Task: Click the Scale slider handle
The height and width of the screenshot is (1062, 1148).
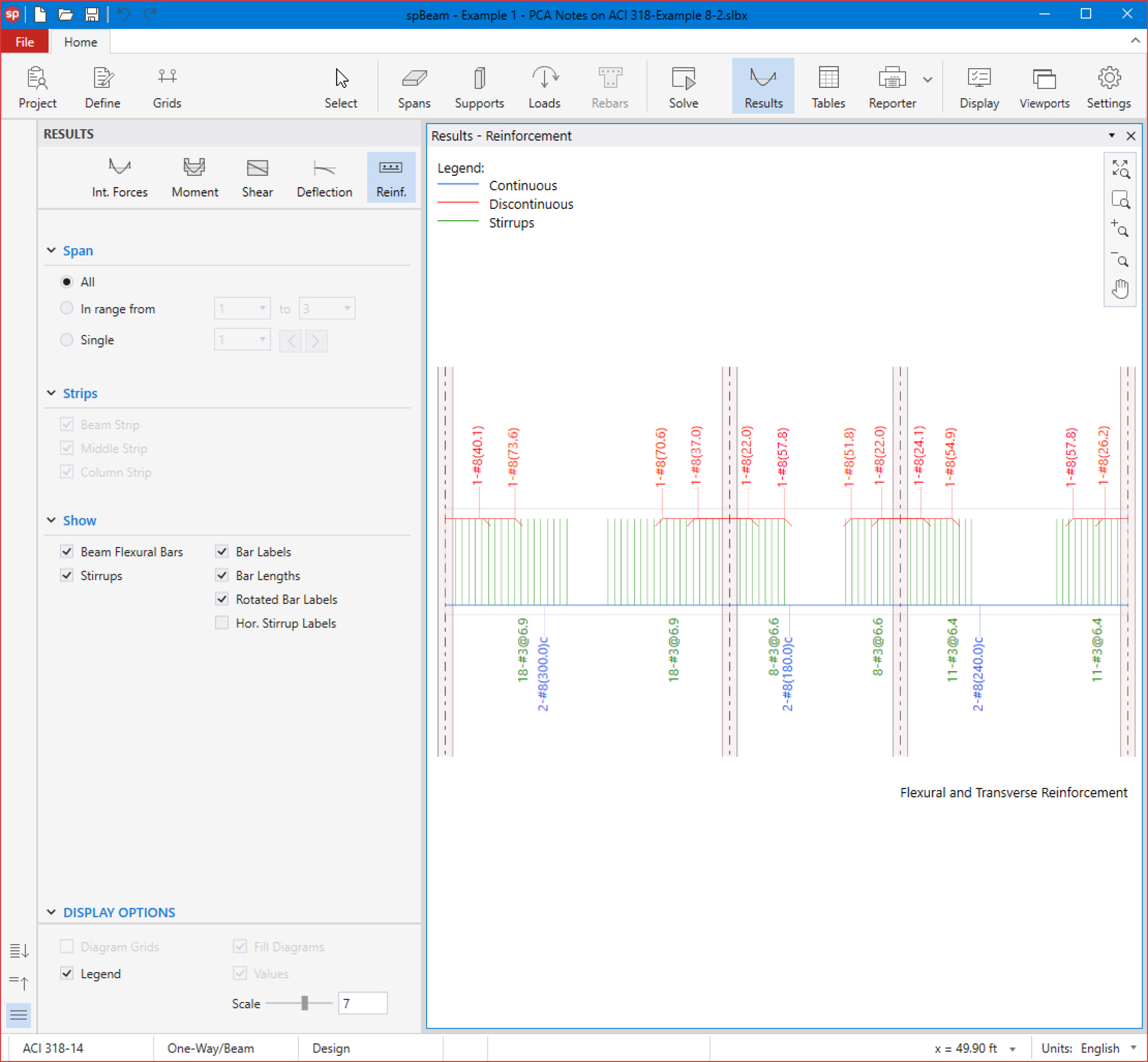Action: tap(305, 1003)
